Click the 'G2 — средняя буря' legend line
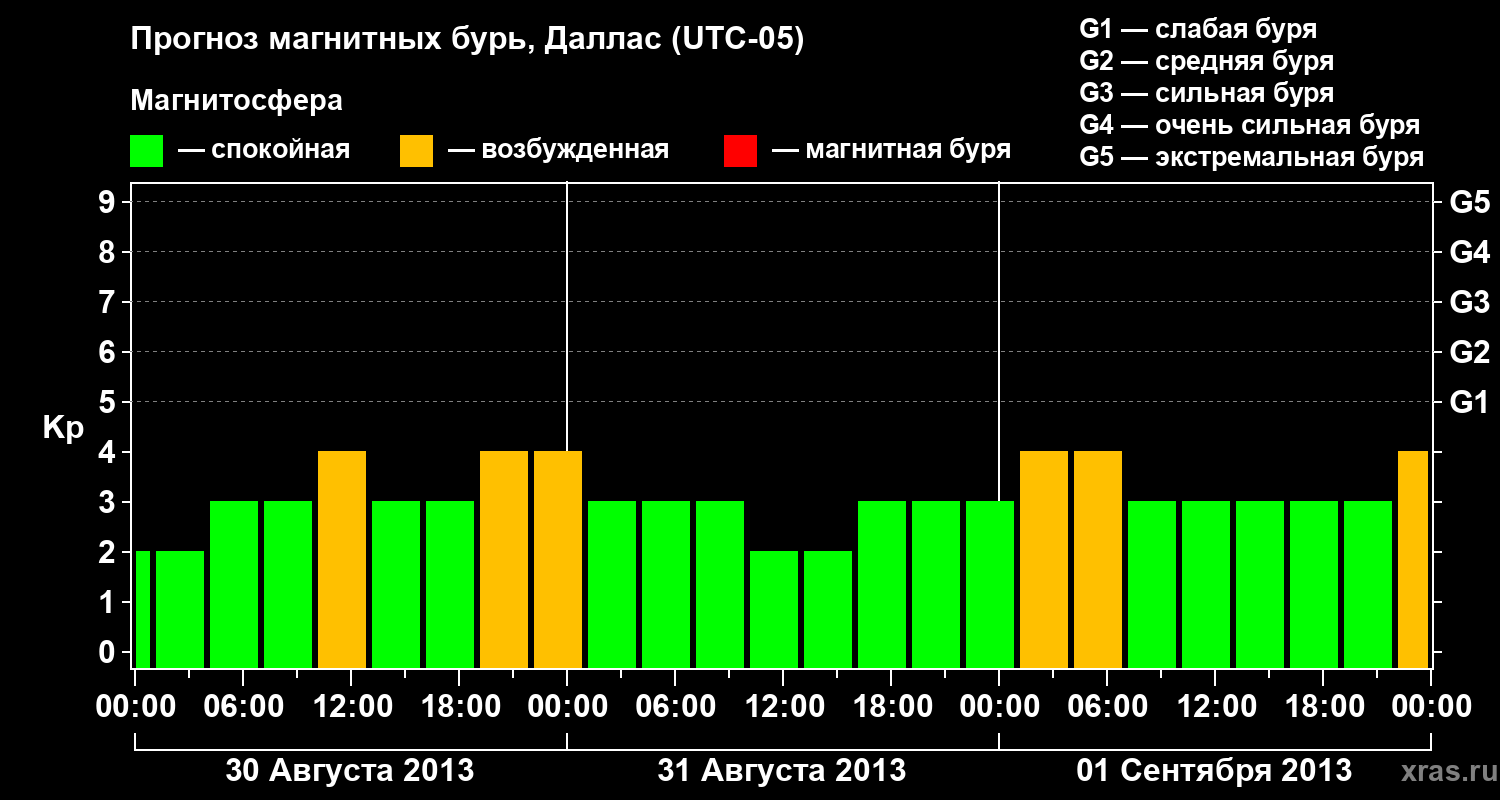1500x800 pixels. (1207, 61)
